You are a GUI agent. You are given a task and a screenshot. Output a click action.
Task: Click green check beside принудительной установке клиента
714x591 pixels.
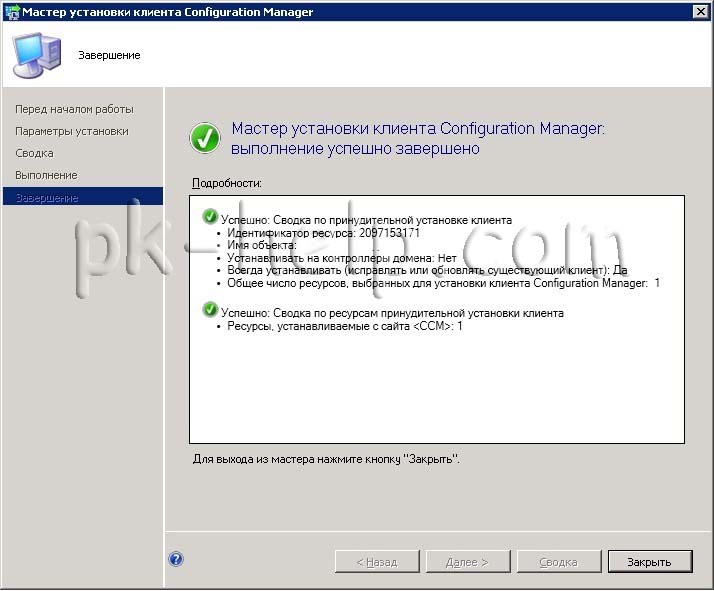point(210,217)
